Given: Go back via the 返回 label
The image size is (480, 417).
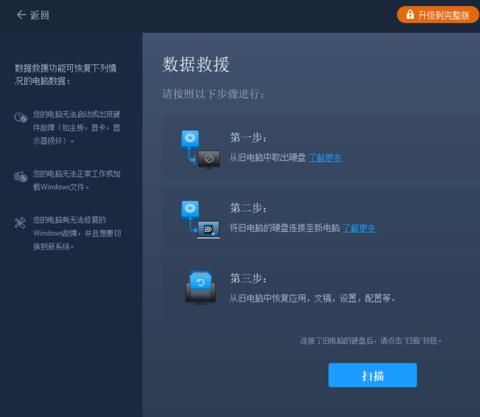Looking at the screenshot, I should point(40,15).
